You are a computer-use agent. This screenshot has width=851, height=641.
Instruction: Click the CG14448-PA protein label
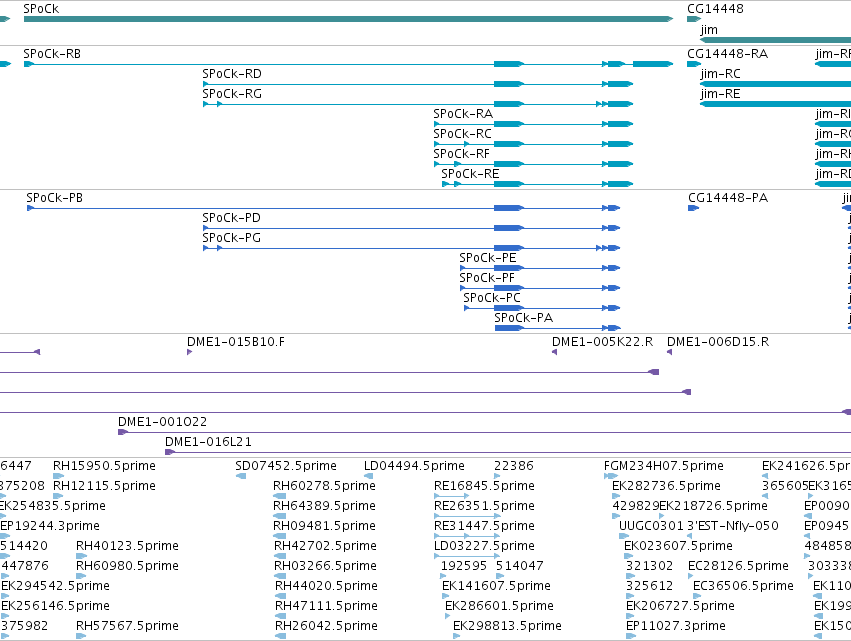pos(728,198)
